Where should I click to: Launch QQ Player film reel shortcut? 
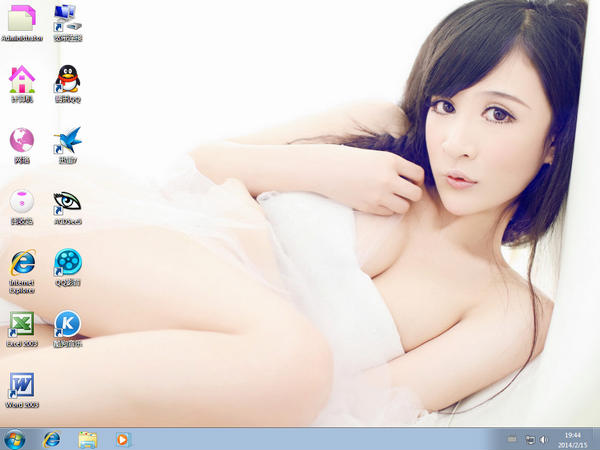[67, 264]
